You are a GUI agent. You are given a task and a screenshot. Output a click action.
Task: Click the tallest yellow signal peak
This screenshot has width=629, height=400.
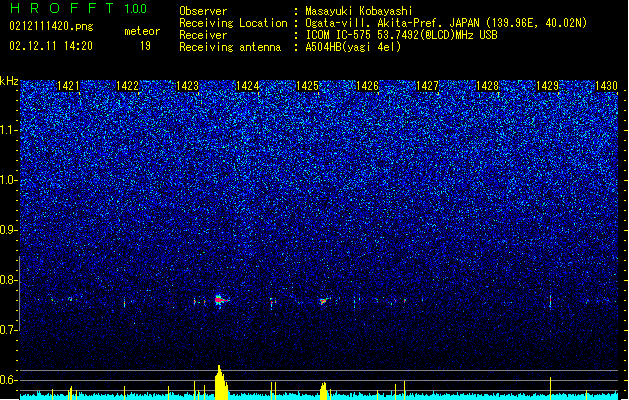tap(221, 382)
